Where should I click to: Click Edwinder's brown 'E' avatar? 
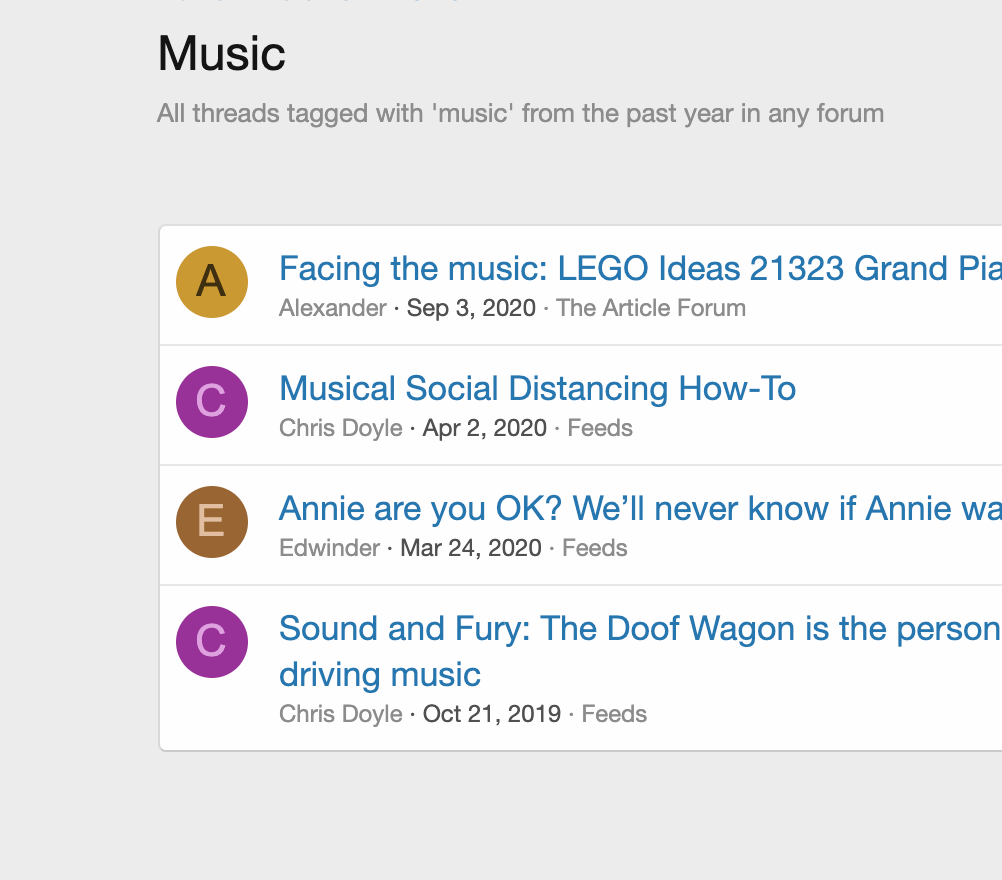click(212, 522)
